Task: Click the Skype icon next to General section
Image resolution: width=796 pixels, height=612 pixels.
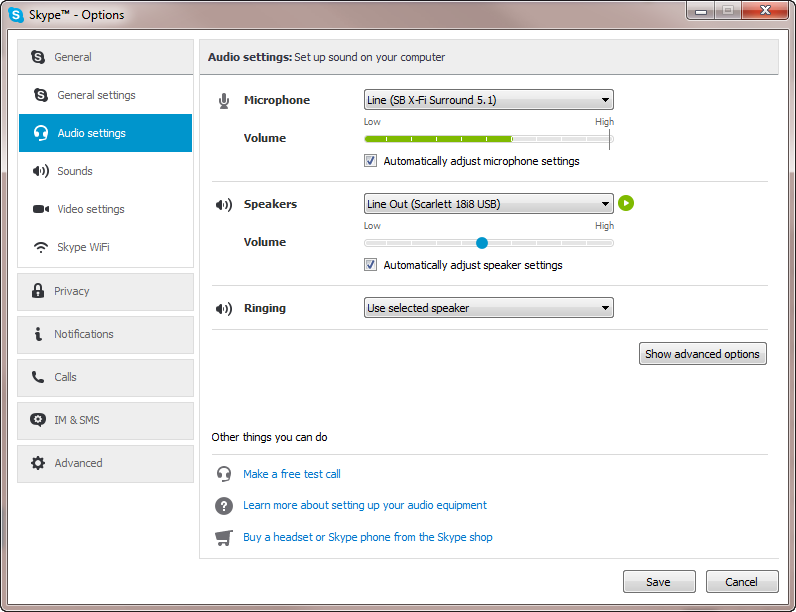Action: pyautogui.click(x=38, y=57)
